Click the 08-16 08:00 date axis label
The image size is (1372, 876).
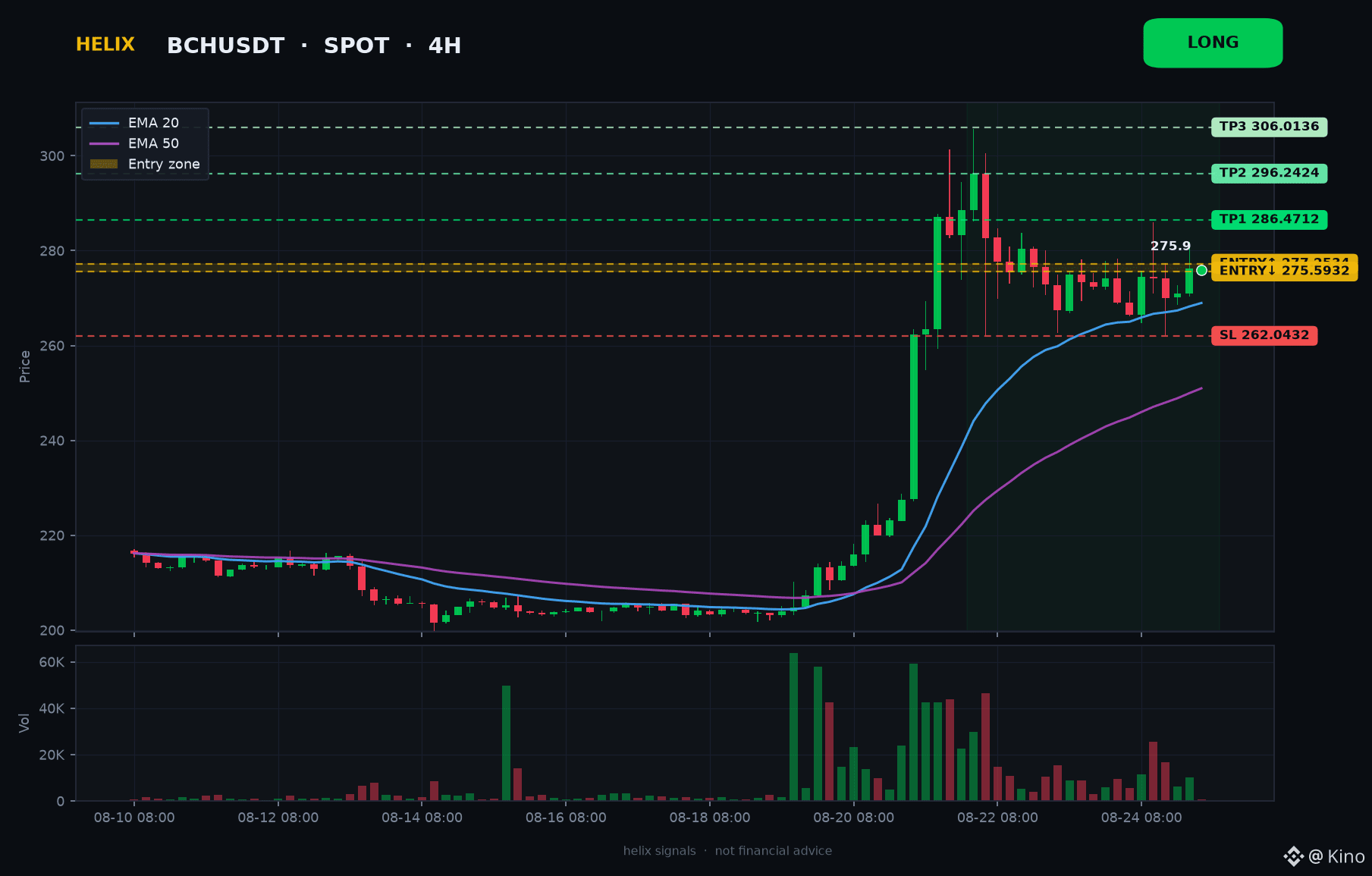tap(566, 818)
